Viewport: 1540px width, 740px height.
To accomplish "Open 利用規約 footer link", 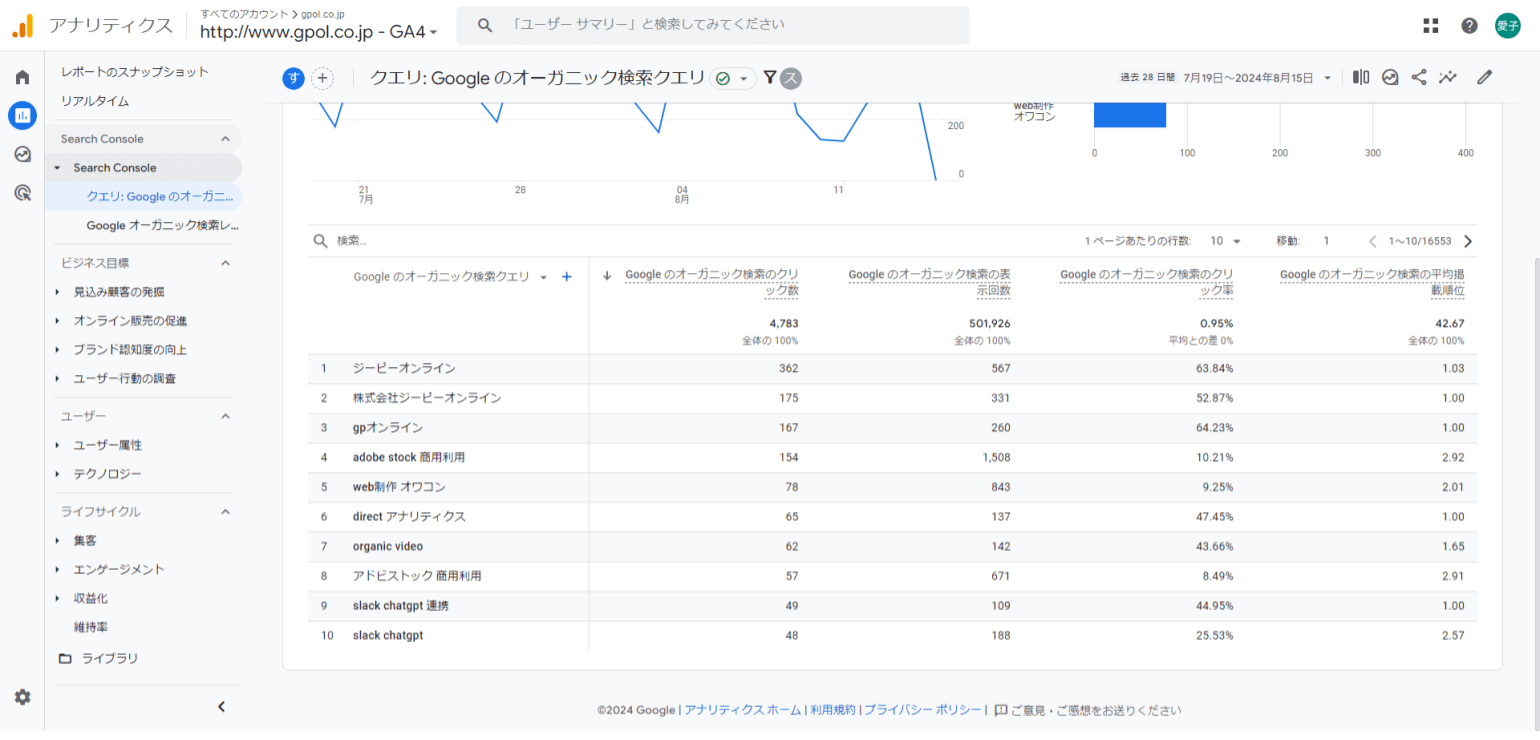I will point(833,710).
